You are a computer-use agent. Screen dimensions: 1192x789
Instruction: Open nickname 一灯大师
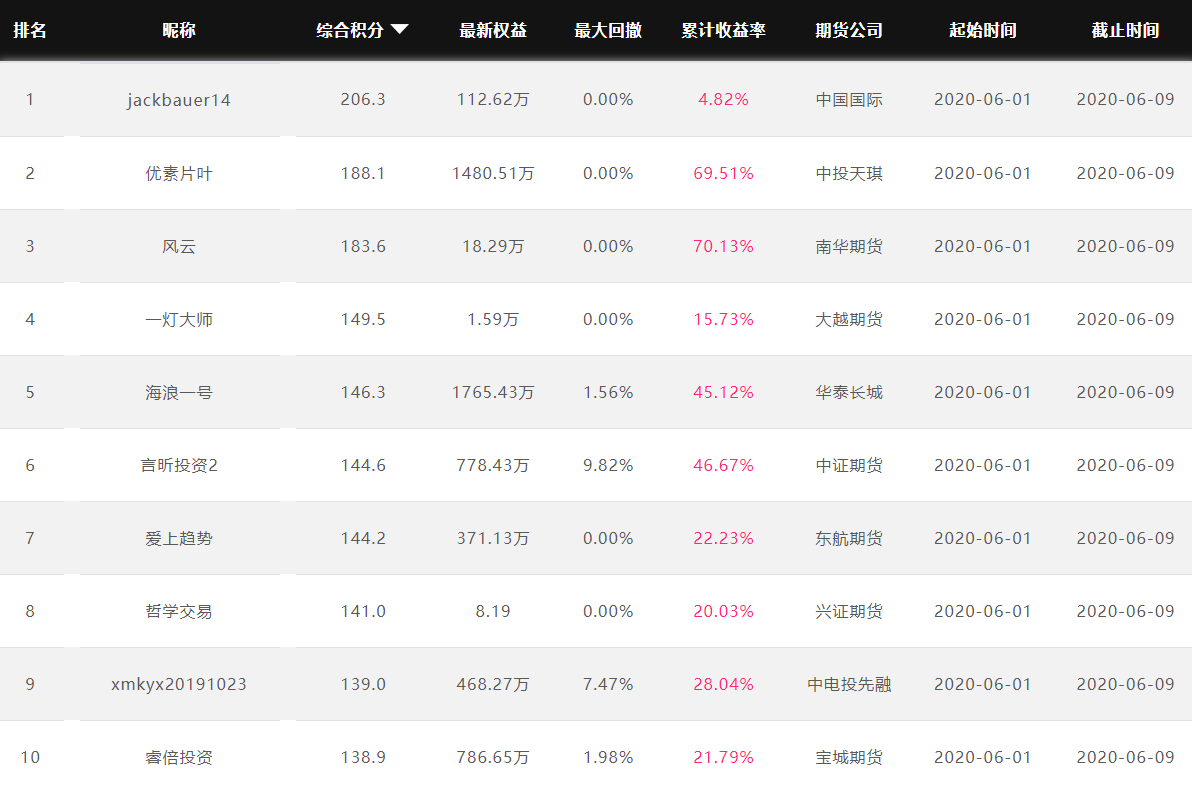(x=179, y=319)
